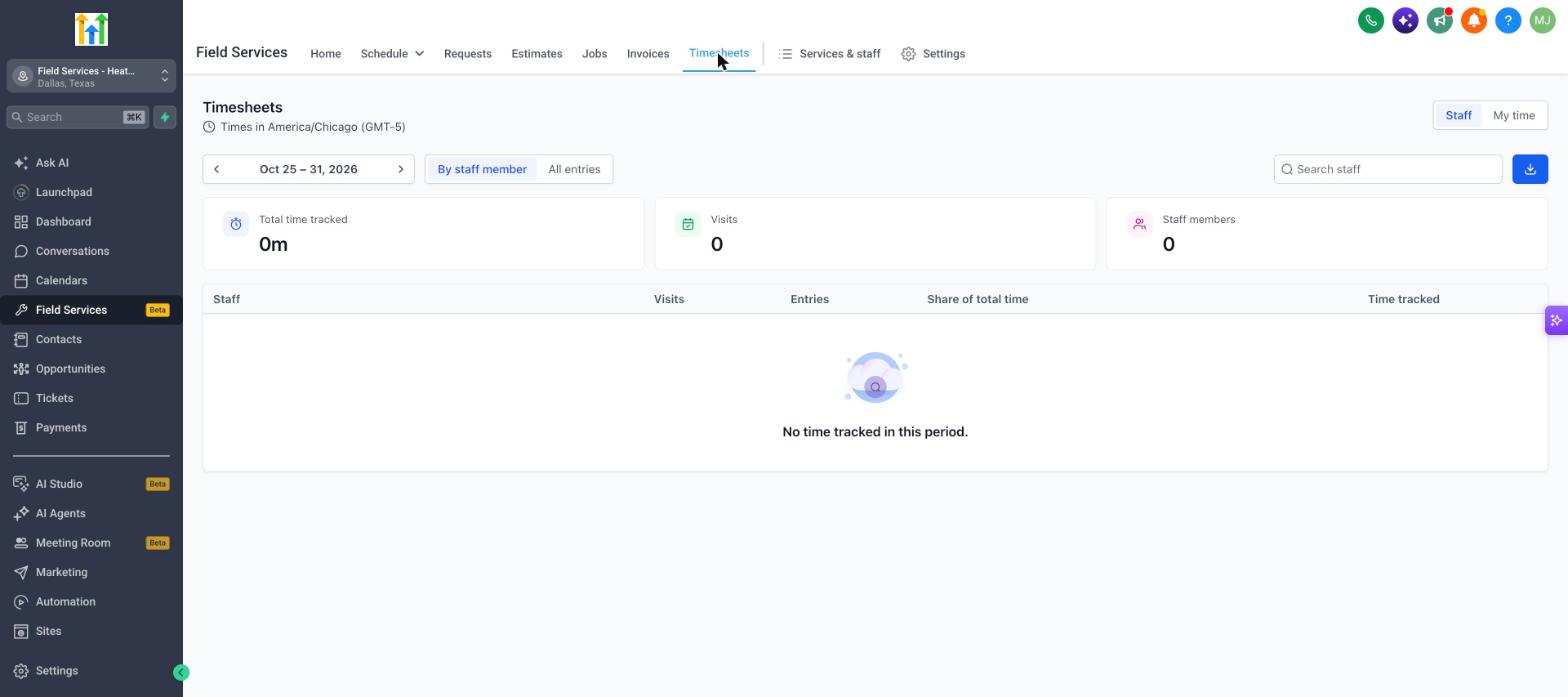
Task: Click the Search staff field
Action: tap(1388, 169)
